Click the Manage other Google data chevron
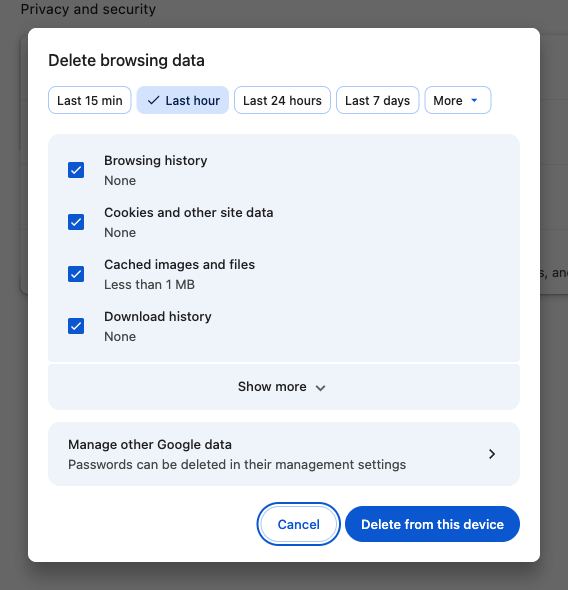The height and width of the screenshot is (590, 568). coord(492,454)
